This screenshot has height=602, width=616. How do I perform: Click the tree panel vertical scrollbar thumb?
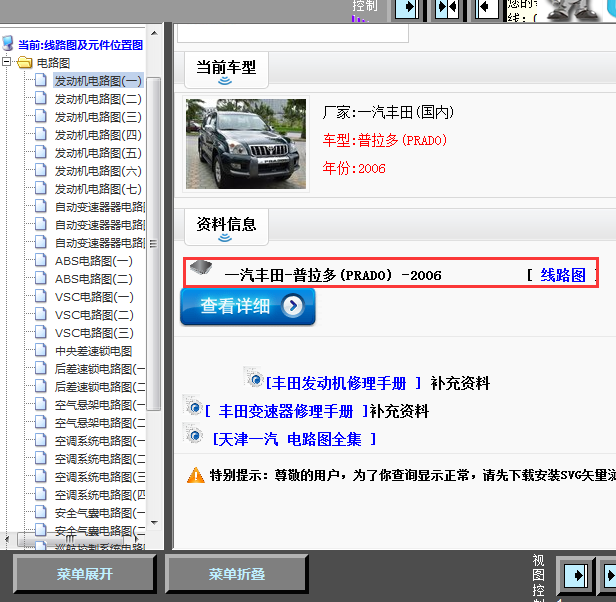pos(154,244)
